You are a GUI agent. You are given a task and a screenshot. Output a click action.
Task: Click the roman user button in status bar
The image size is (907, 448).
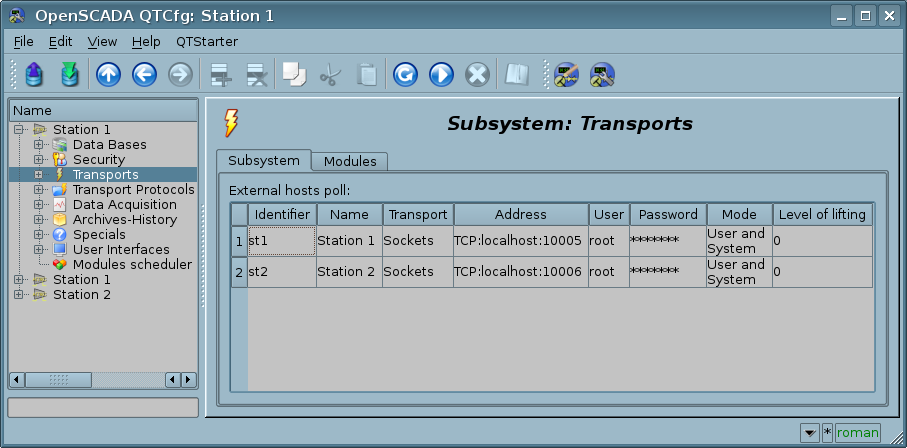858,433
